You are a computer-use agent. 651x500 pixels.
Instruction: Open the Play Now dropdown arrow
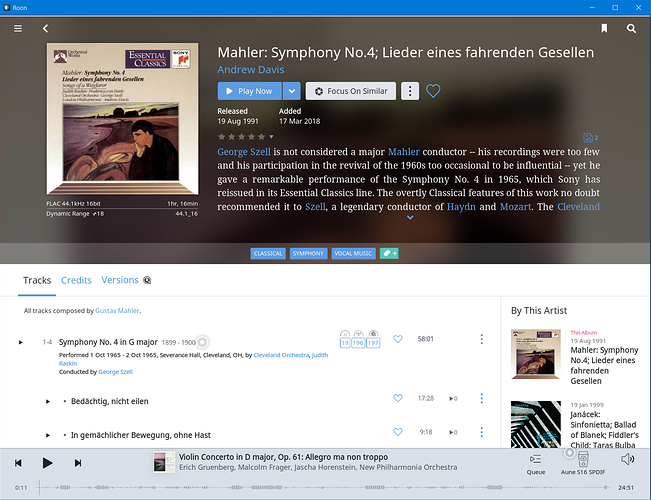[x=292, y=91]
